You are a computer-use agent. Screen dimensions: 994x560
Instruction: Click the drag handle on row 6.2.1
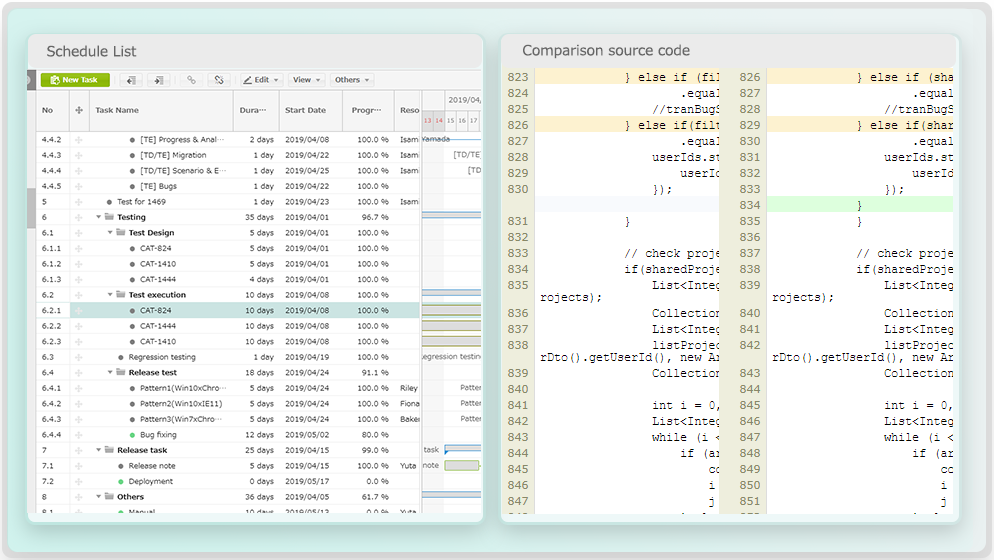click(79, 311)
